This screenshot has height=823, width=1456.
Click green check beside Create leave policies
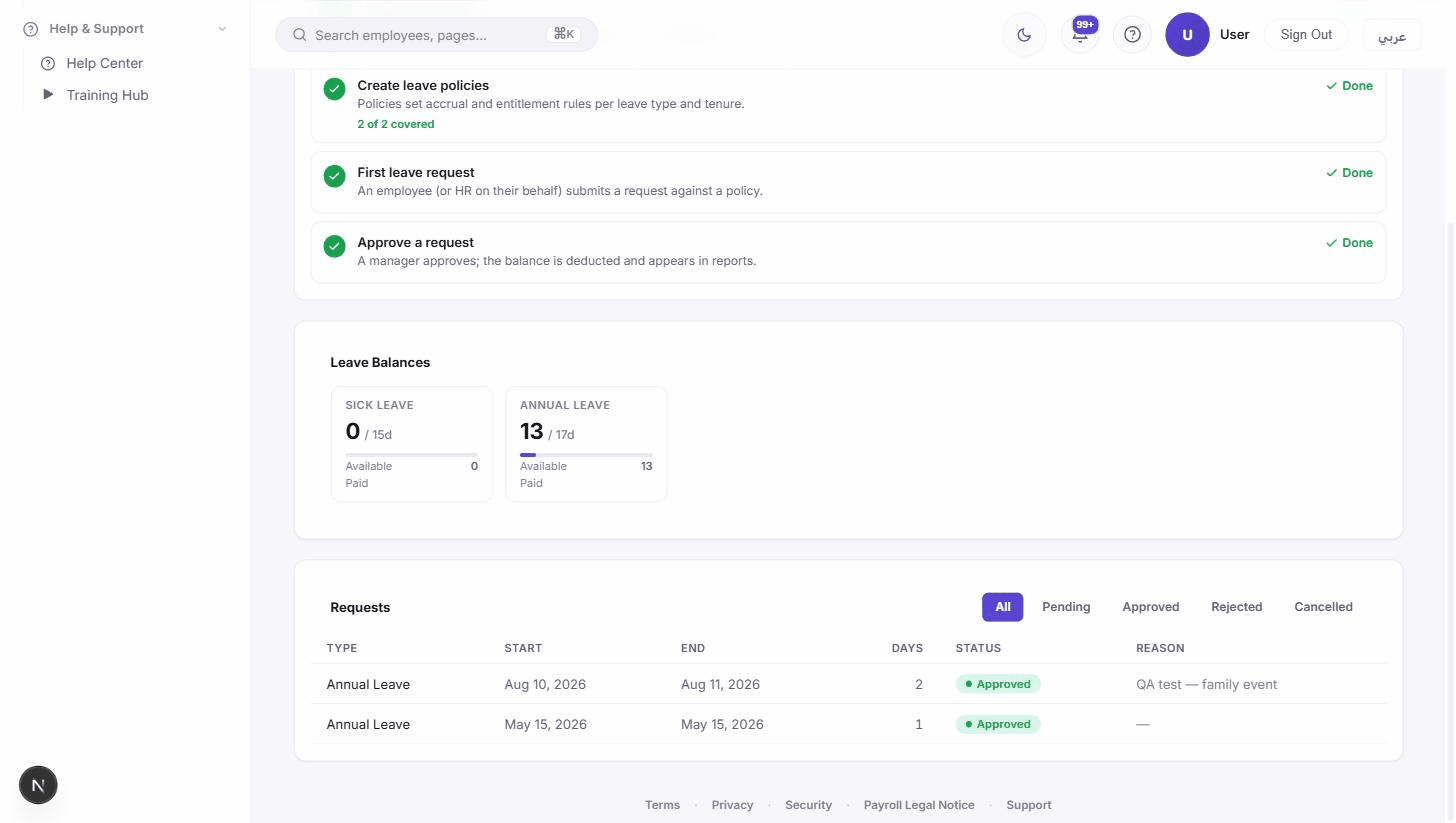[334, 89]
